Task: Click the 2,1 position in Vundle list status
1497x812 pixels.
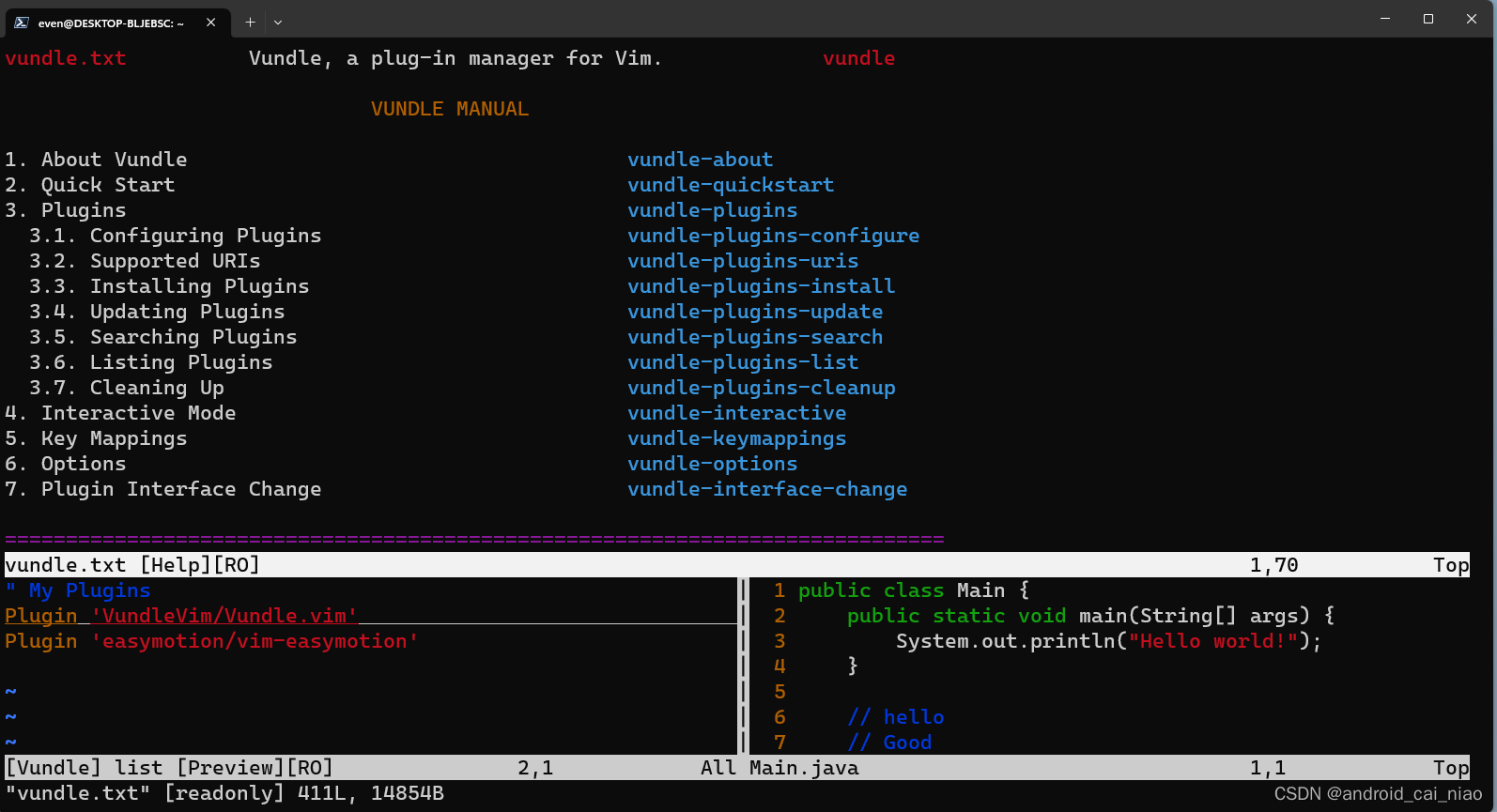Action: pos(535,768)
